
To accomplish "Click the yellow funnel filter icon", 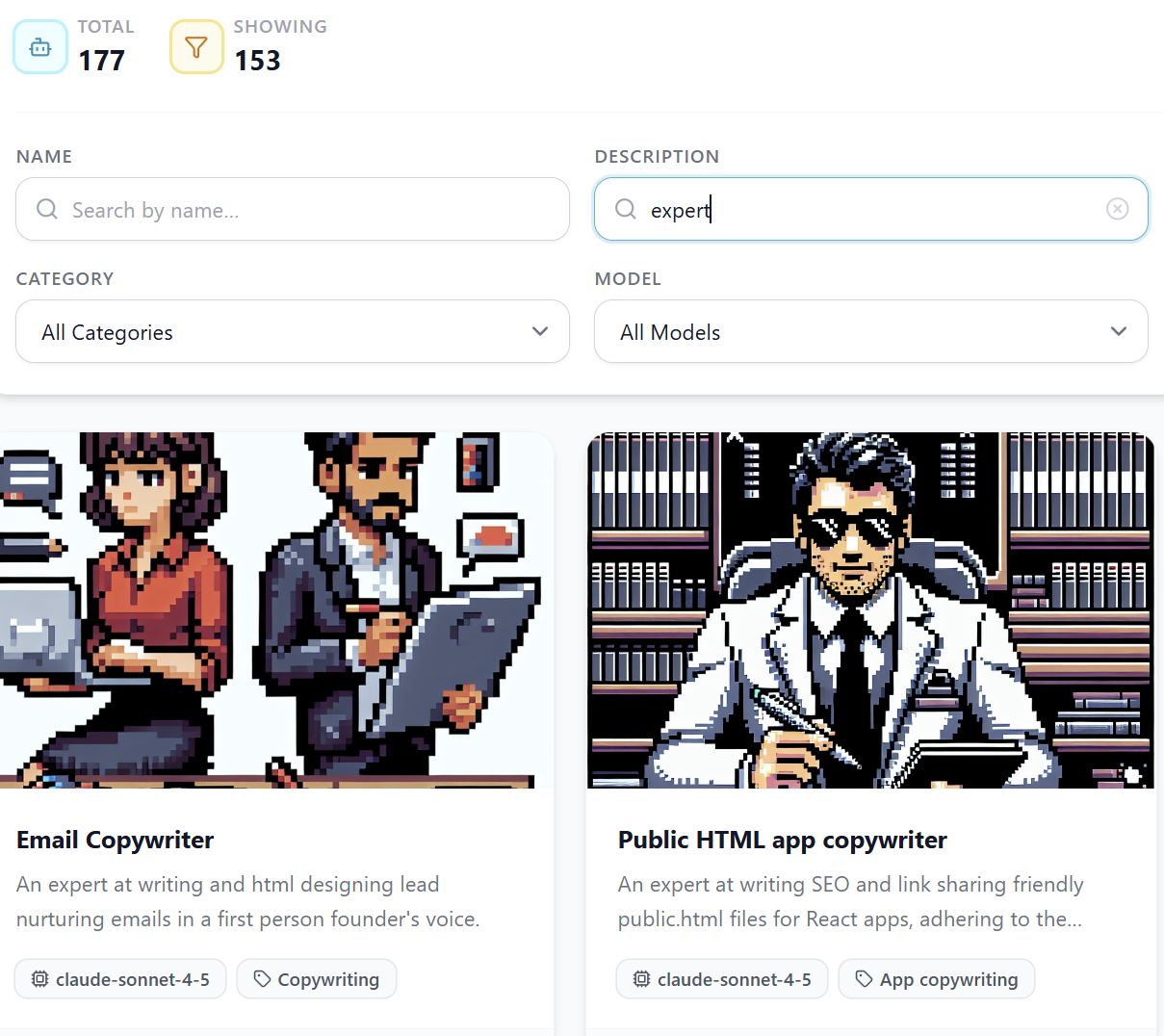I will (196, 47).
